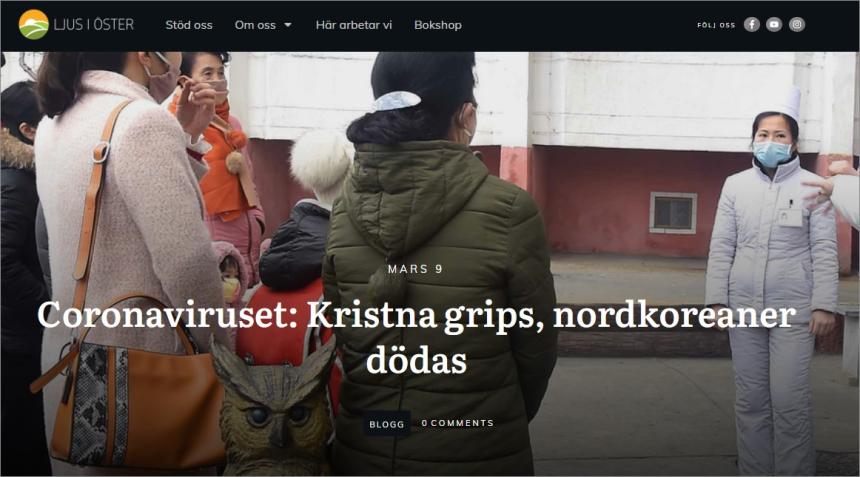This screenshot has width=860, height=477.
Task: Go to Här arbetar vi page
Action: click(x=354, y=25)
